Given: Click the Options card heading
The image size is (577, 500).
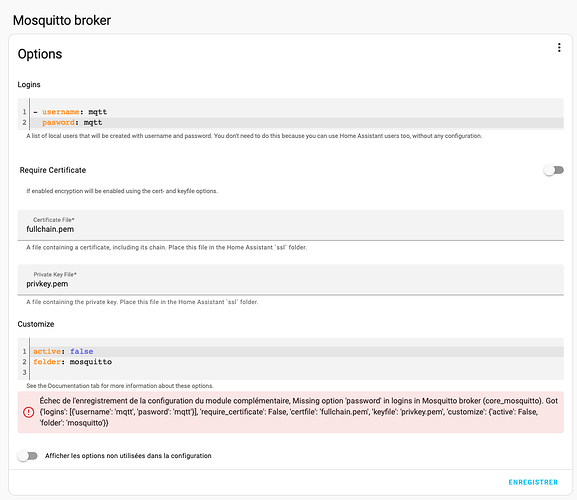Looking at the screenshot, I should pos(40,54).
